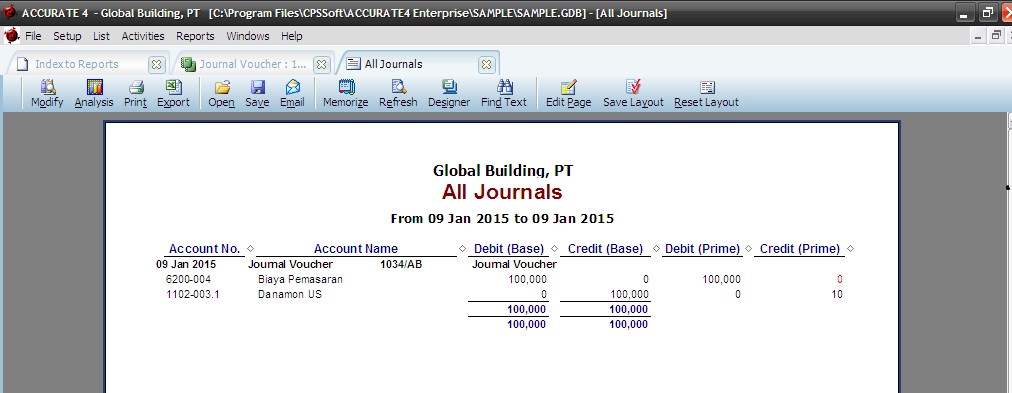
Task: Click the 09 Jan 2015 journal date
Action: (x=186, y=264)
